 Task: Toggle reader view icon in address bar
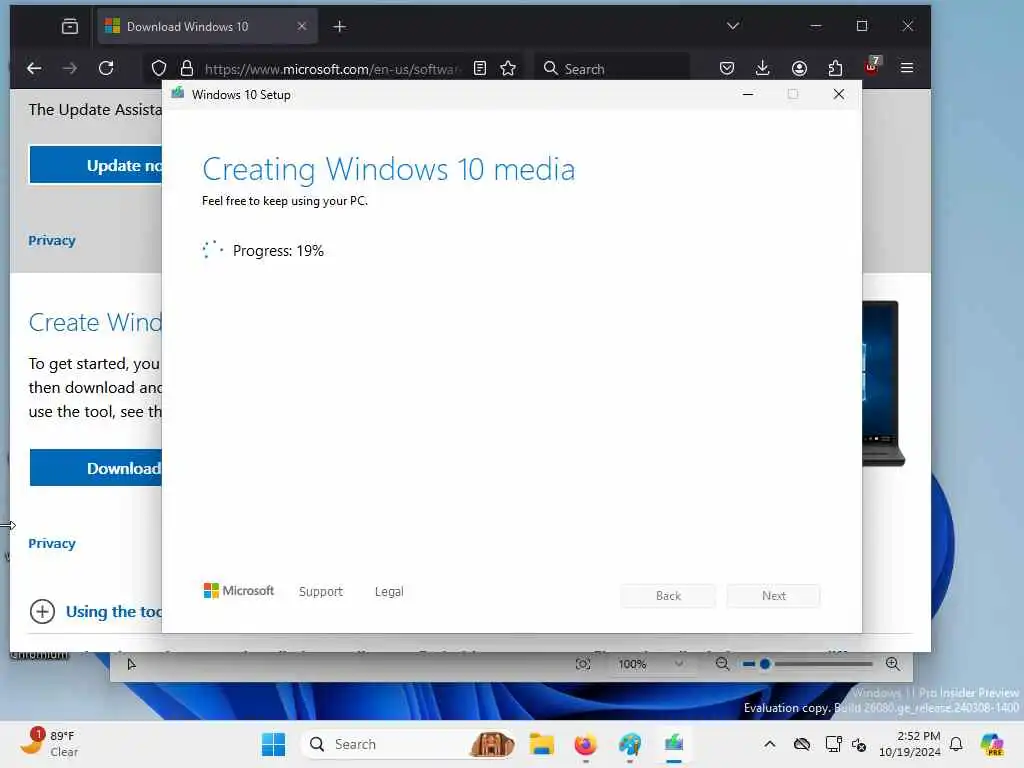(x=480, y=68)
